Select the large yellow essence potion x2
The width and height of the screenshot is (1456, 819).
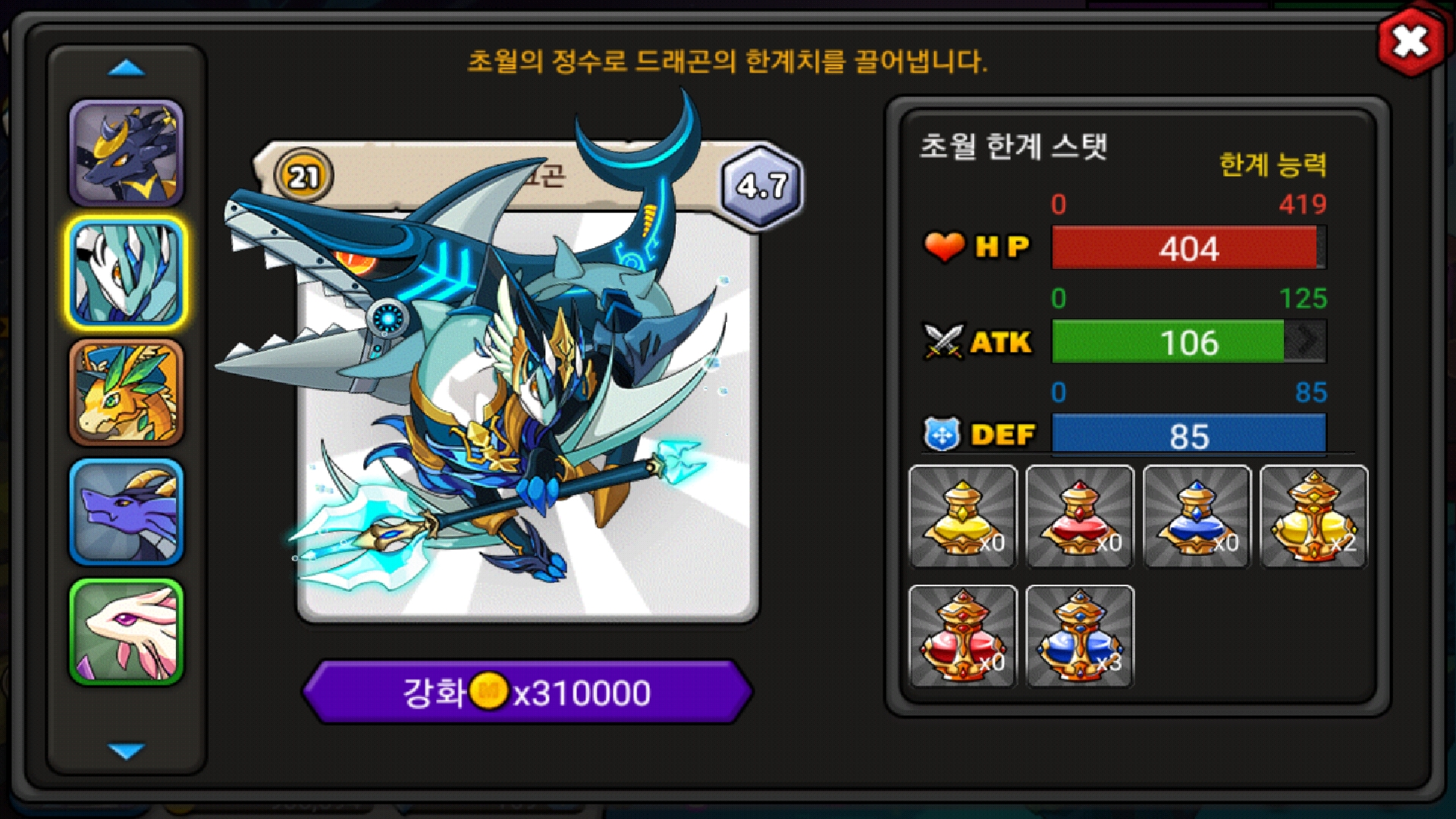pos(1313,516)
